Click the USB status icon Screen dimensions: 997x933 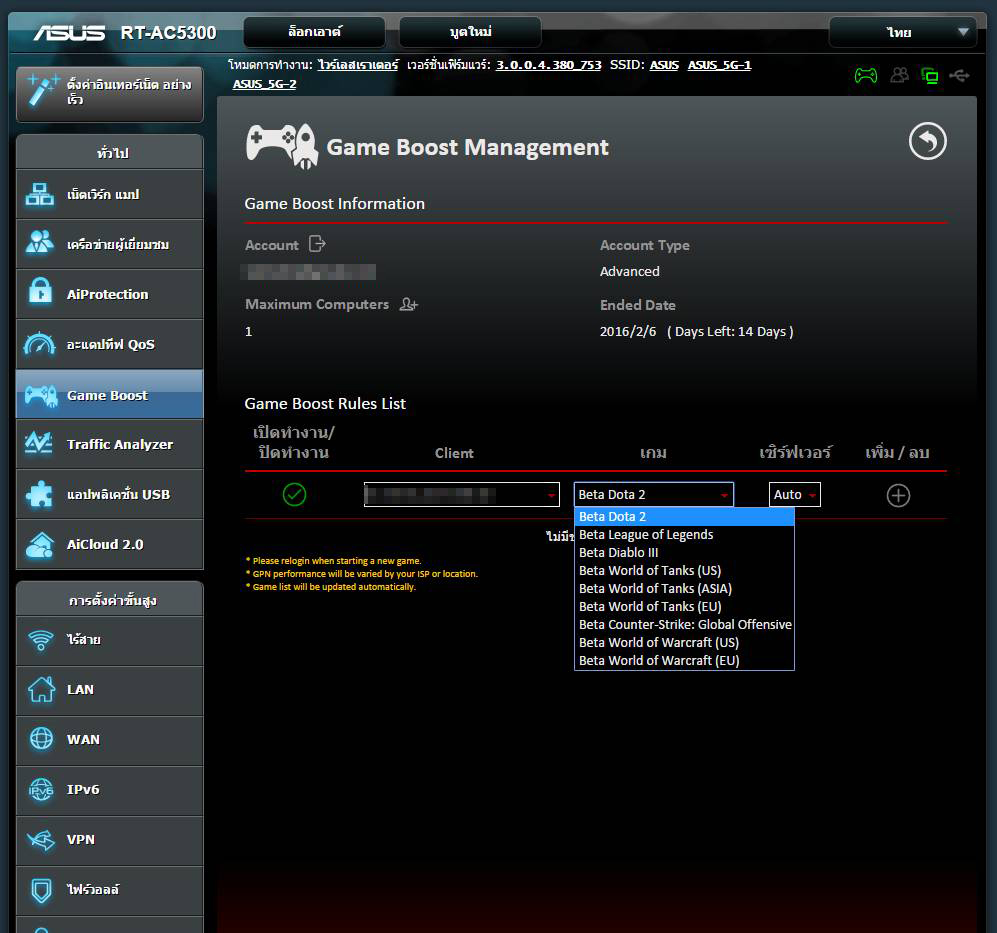pyautogui.click(x=959, y=76)
